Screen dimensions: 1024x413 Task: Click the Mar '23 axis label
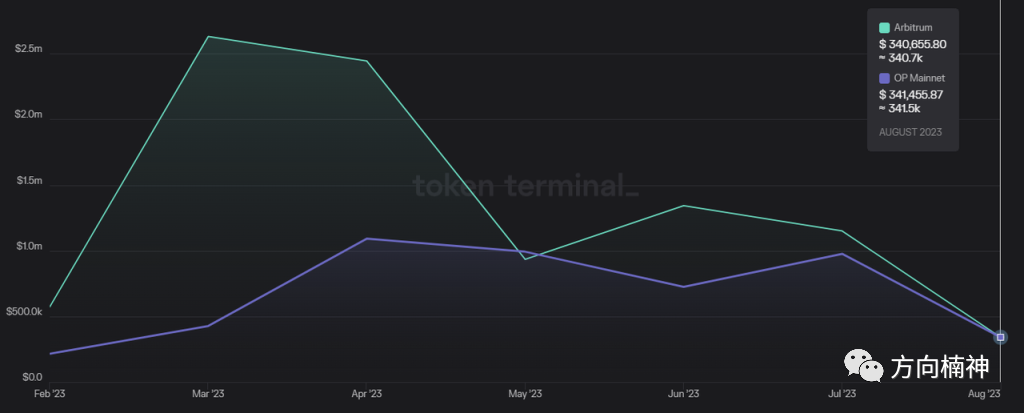(x=208, y=393)
